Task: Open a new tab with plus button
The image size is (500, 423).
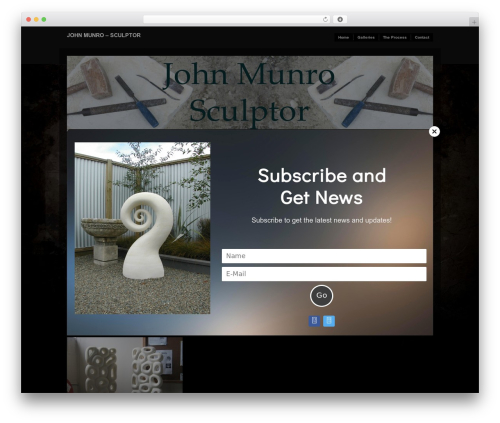Action: point(474,22)
